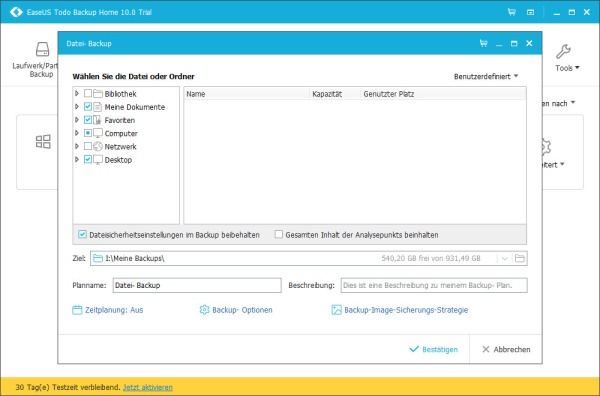Click the Jetzt aktivieren link
This screenshot has width=600, height=396.
pyautogui.click(x=148, y=387)
